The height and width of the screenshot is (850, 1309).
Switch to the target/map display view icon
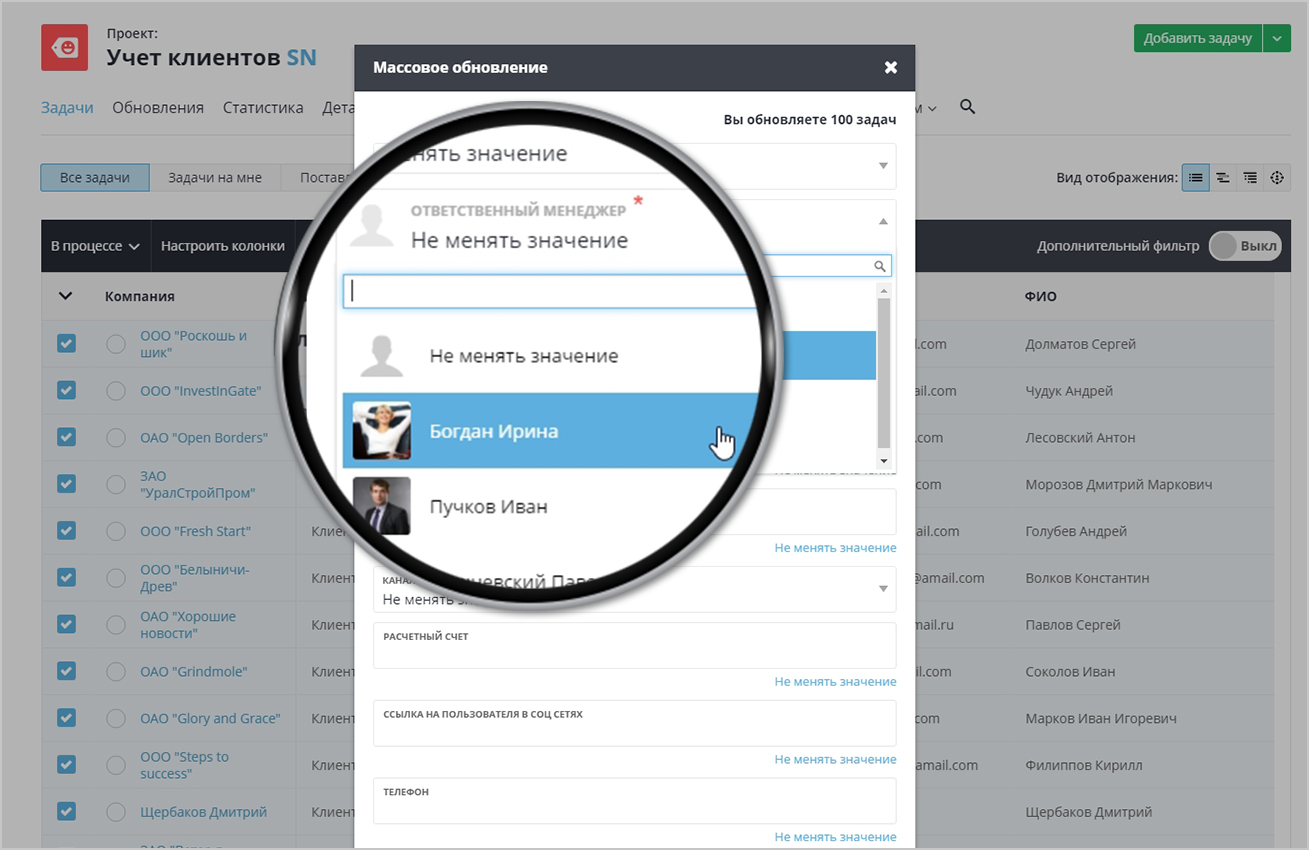point(1277,178)
